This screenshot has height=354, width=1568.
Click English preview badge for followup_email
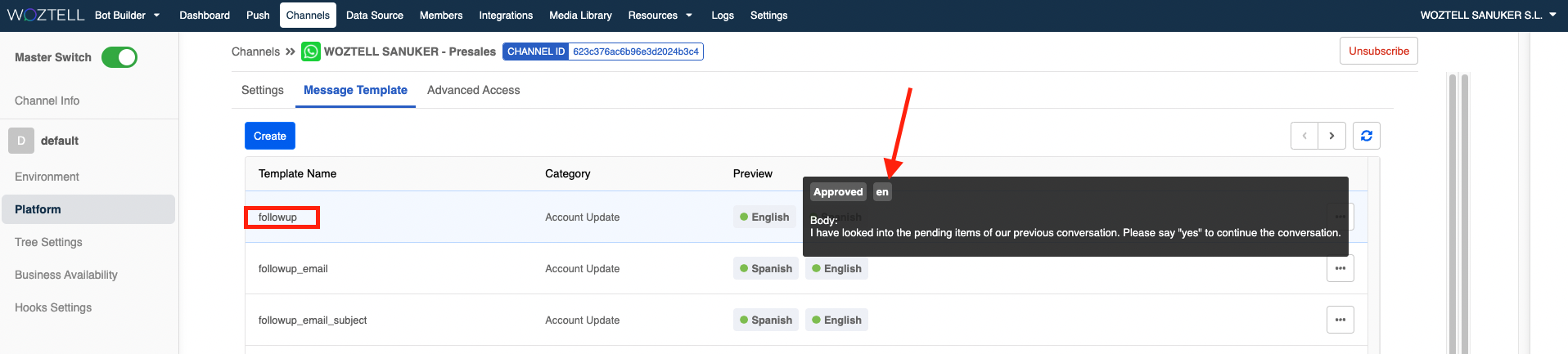click(836, 268)
